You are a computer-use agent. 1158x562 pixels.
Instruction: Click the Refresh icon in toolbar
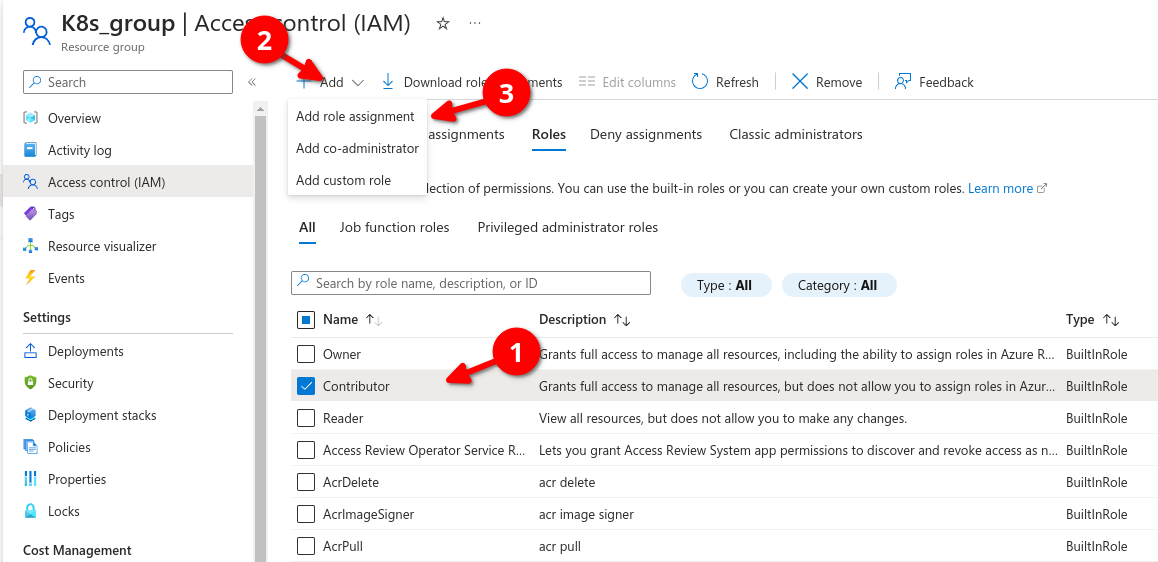coord(700,82)
